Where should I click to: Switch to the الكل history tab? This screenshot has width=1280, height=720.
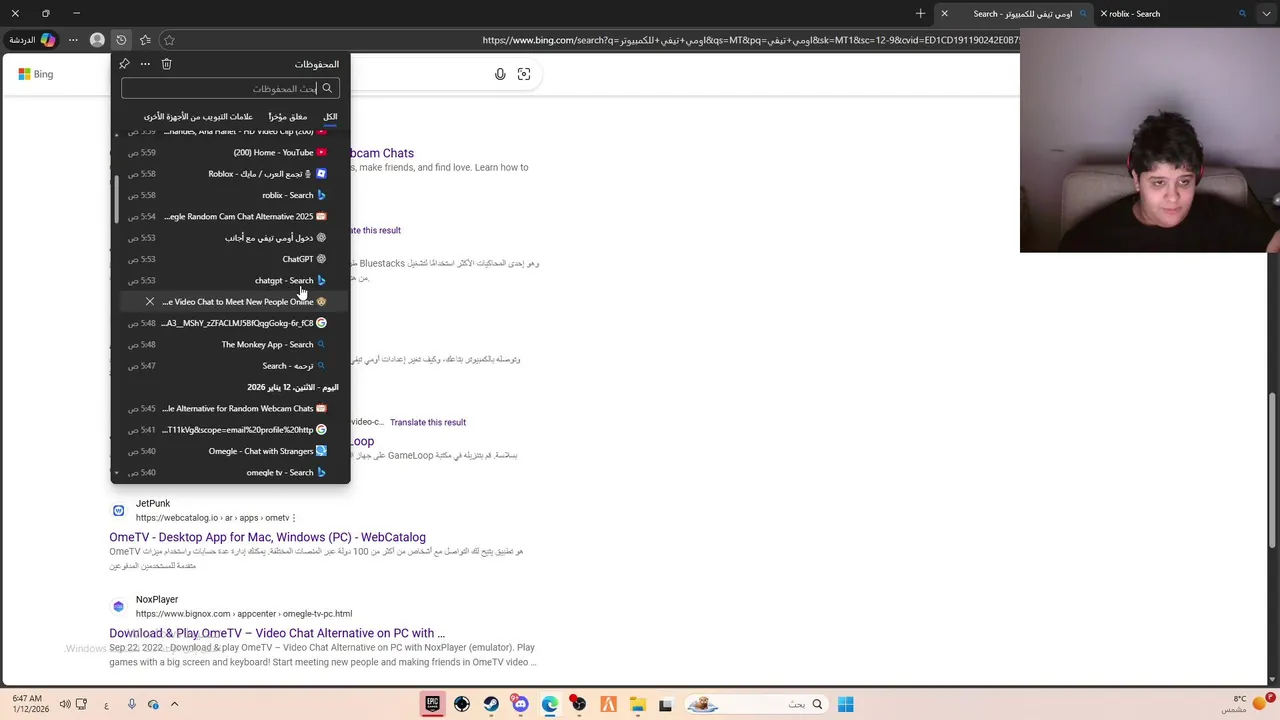pos(330,117)
